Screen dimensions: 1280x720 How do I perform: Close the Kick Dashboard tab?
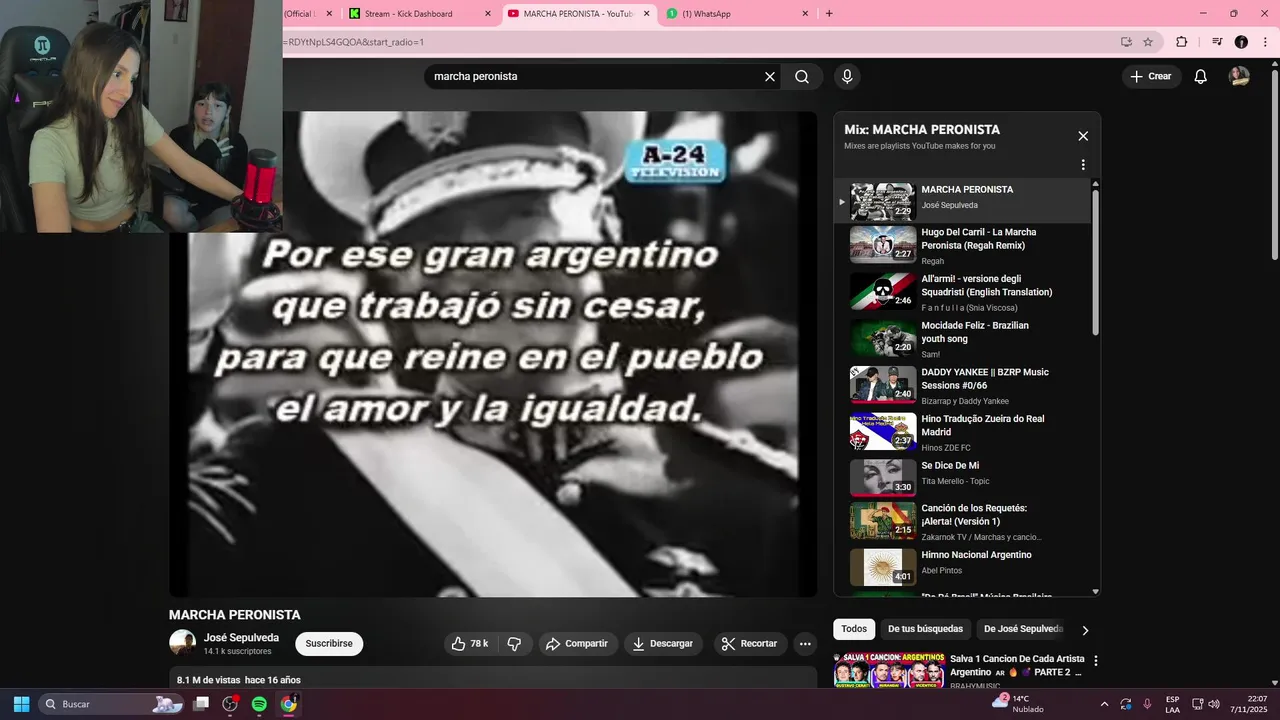pyautogui.click(x=488, y=14)
